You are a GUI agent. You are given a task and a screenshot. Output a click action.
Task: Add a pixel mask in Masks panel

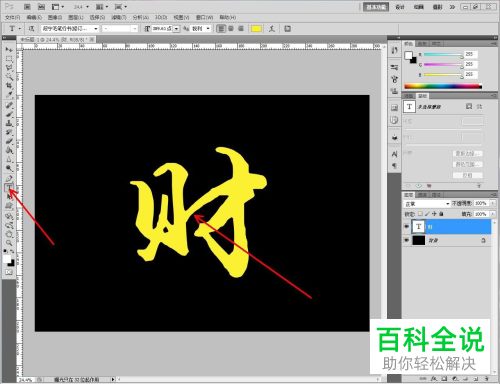(469, 106)
